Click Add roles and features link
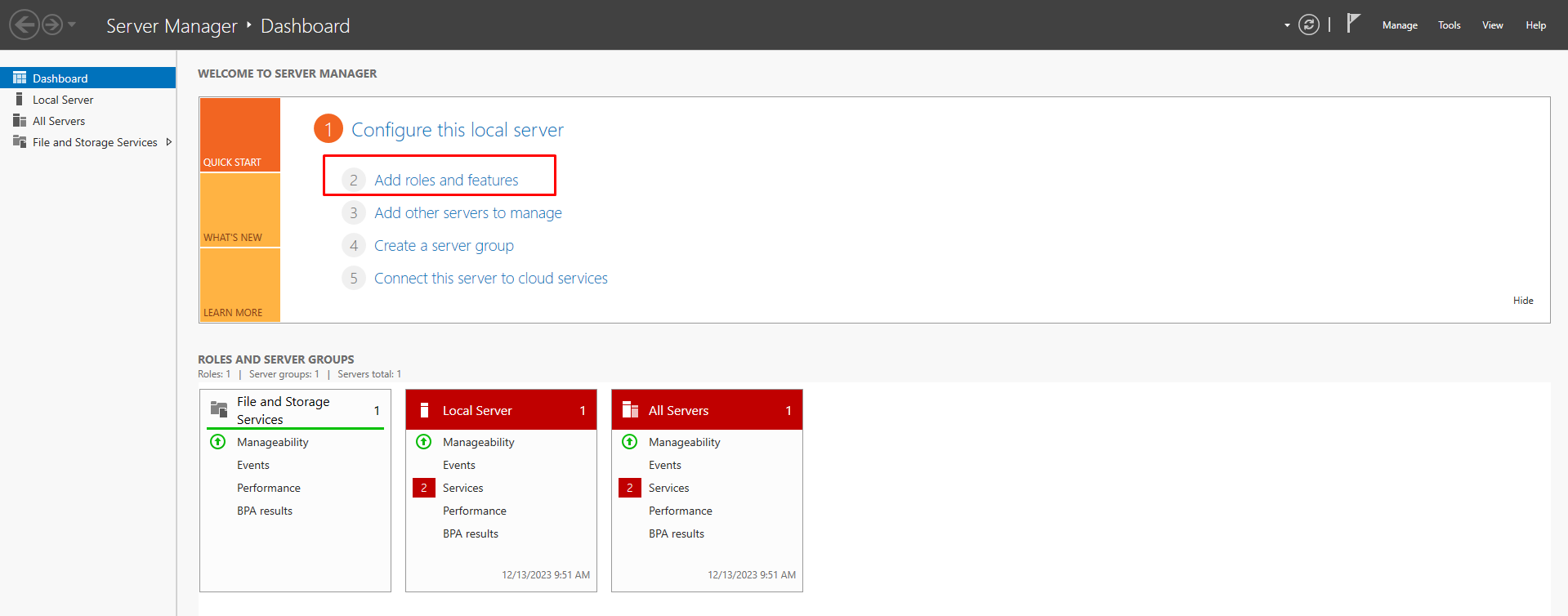 tap(446, 180)
